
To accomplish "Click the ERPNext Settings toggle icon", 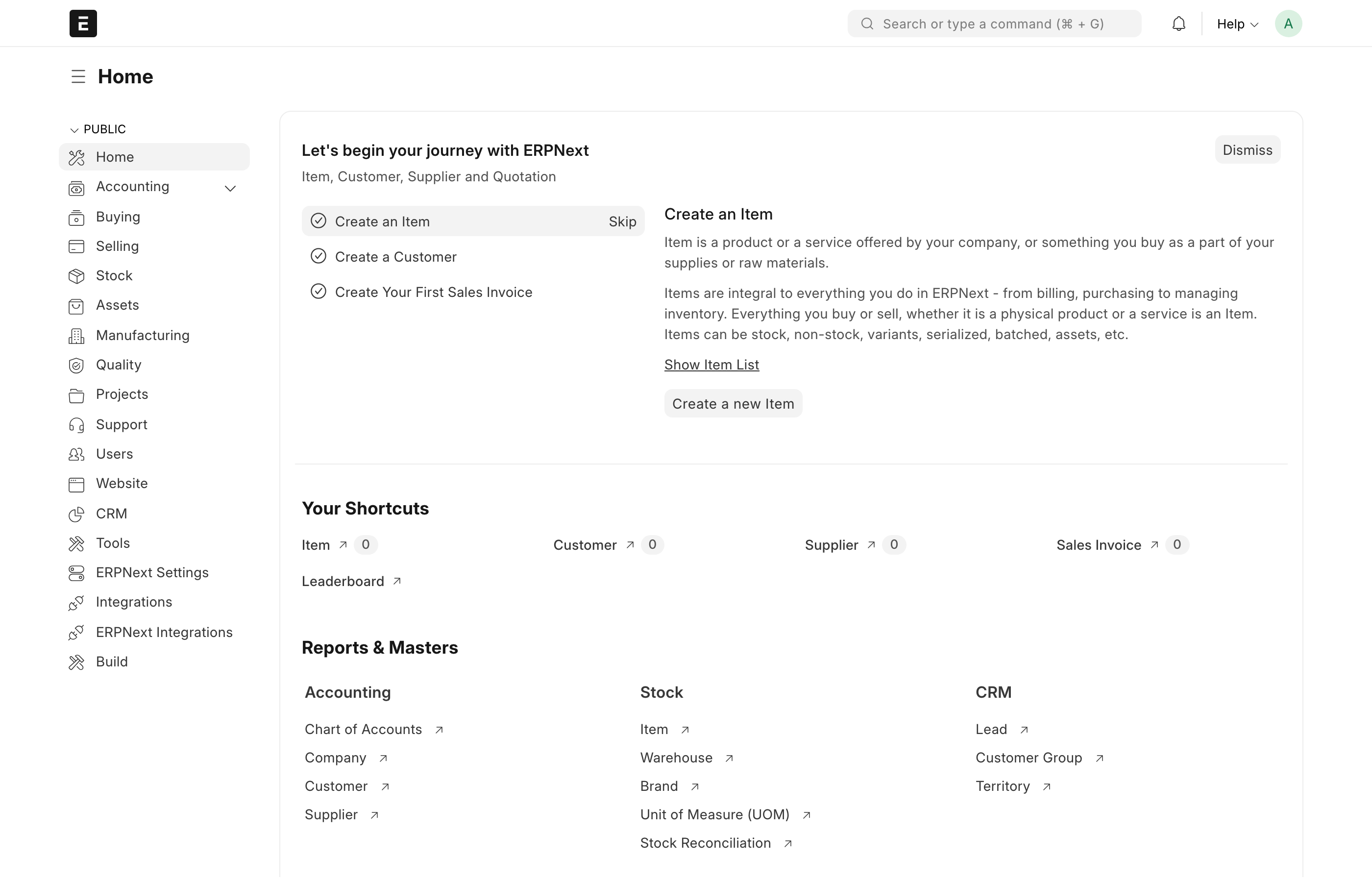I will 76,573.
